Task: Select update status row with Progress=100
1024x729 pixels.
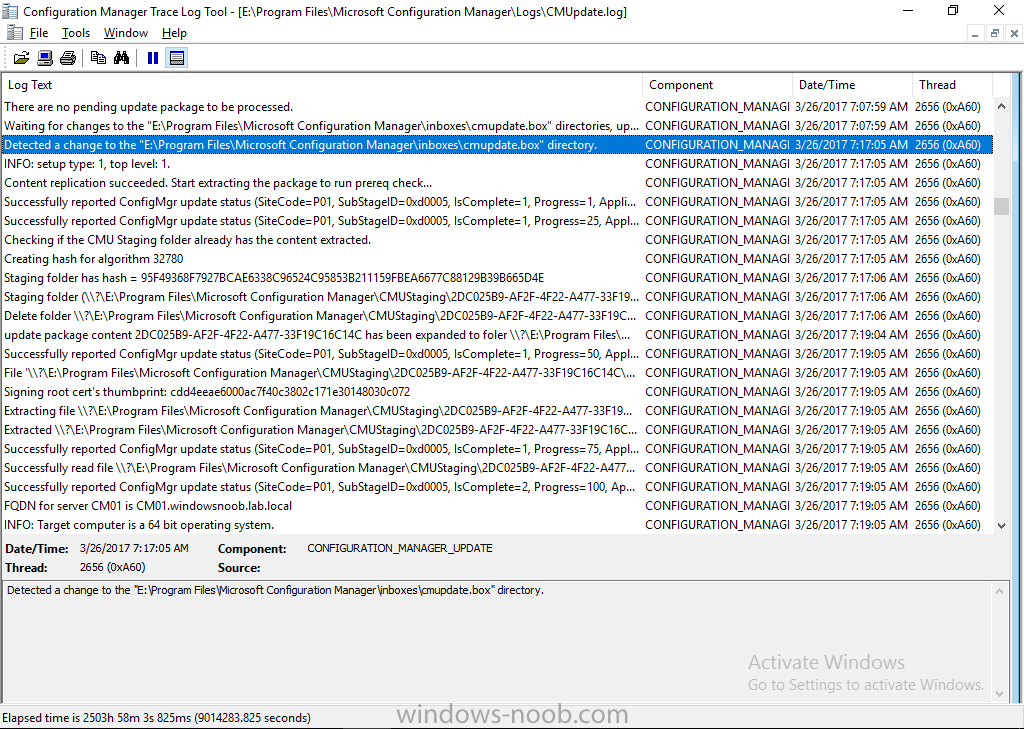Action: pos(498,487)
